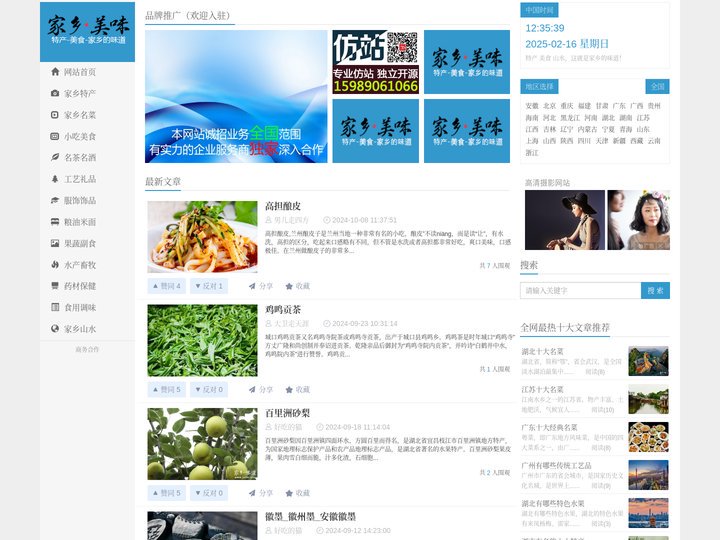This screenshot has width=720, height=540.
Task: Open the 仿站 QR code advertisement
Action: pos(376,62)
